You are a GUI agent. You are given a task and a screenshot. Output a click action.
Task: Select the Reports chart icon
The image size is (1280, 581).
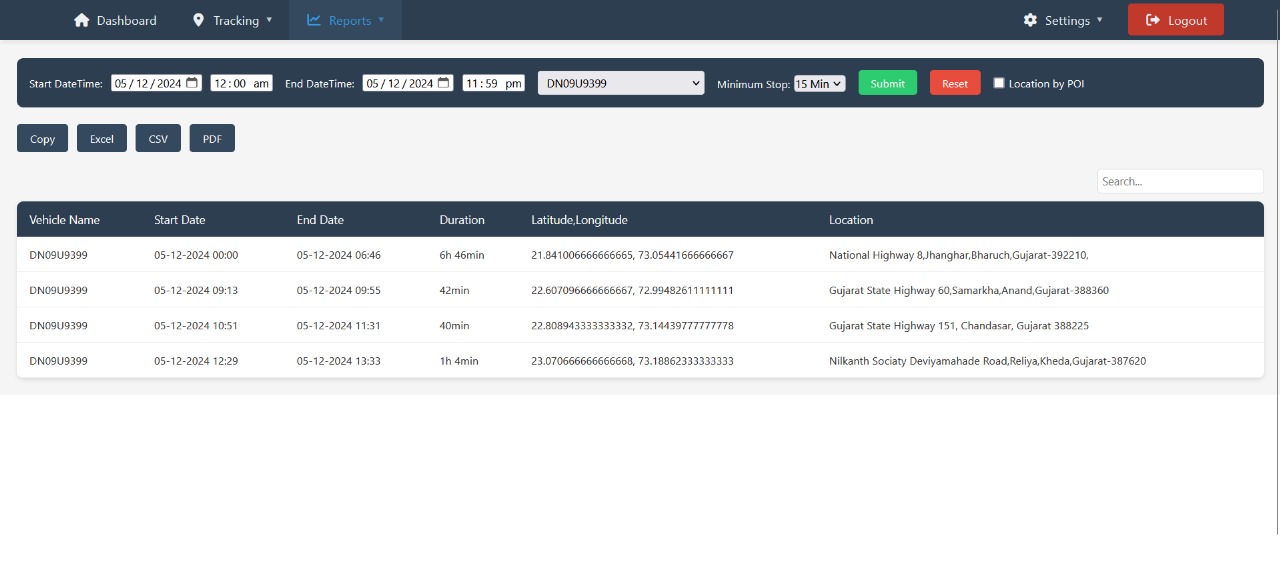pyautogui.click(x=314, y=19)
